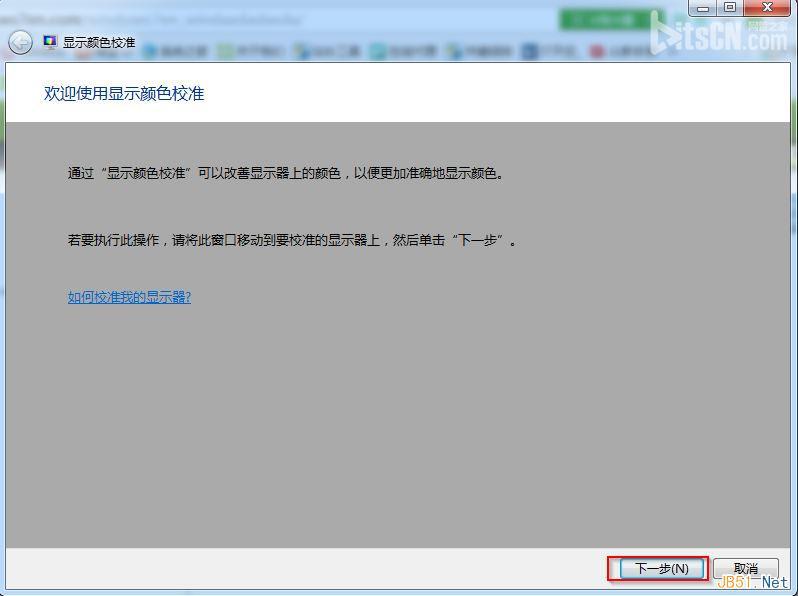Minimize the color calibration window
Screen dimensions: 798x596
704,8
